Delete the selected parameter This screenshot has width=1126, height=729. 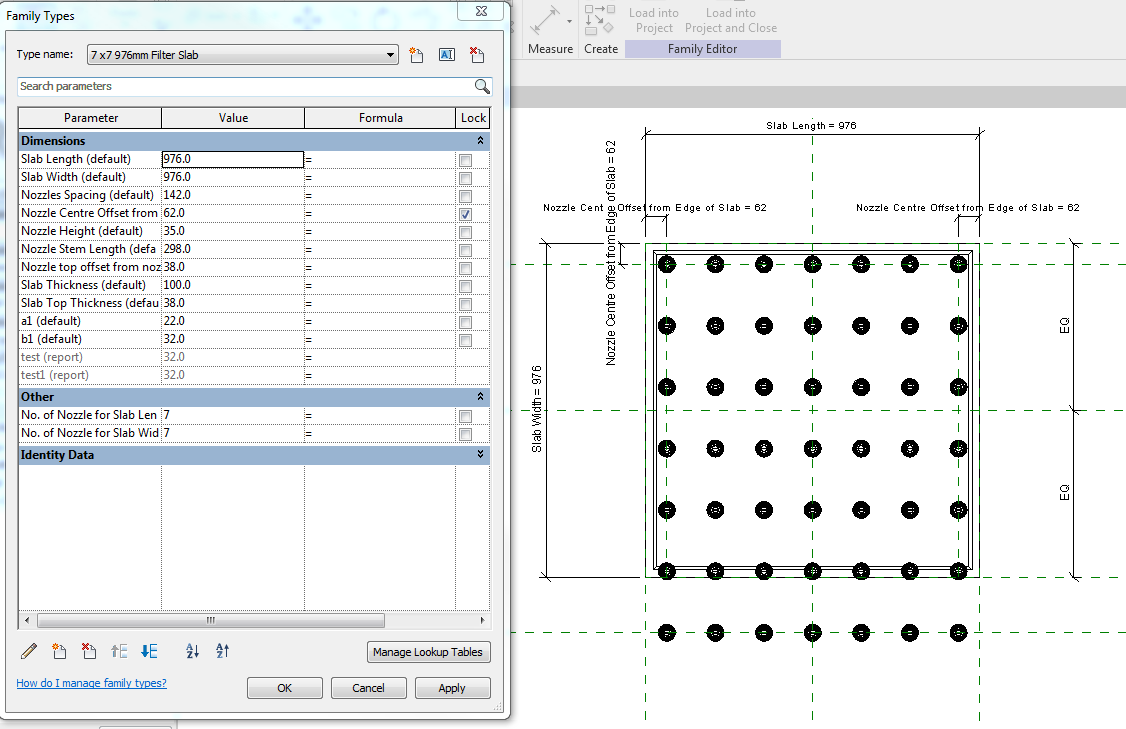pos(89,651)
